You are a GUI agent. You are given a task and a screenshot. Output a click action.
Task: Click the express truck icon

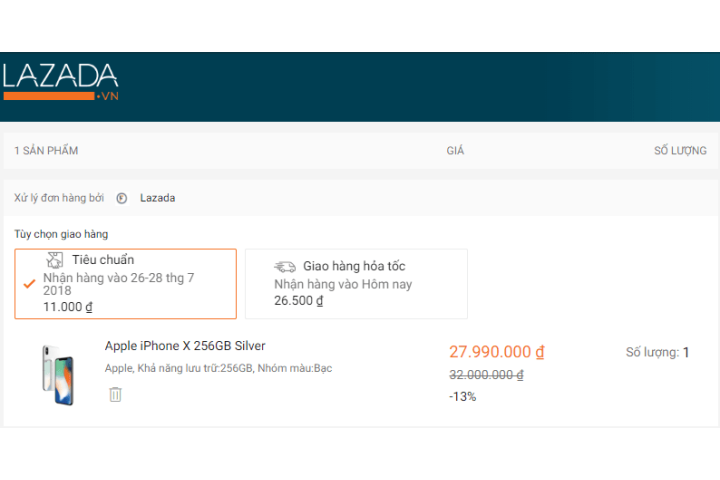285,267
